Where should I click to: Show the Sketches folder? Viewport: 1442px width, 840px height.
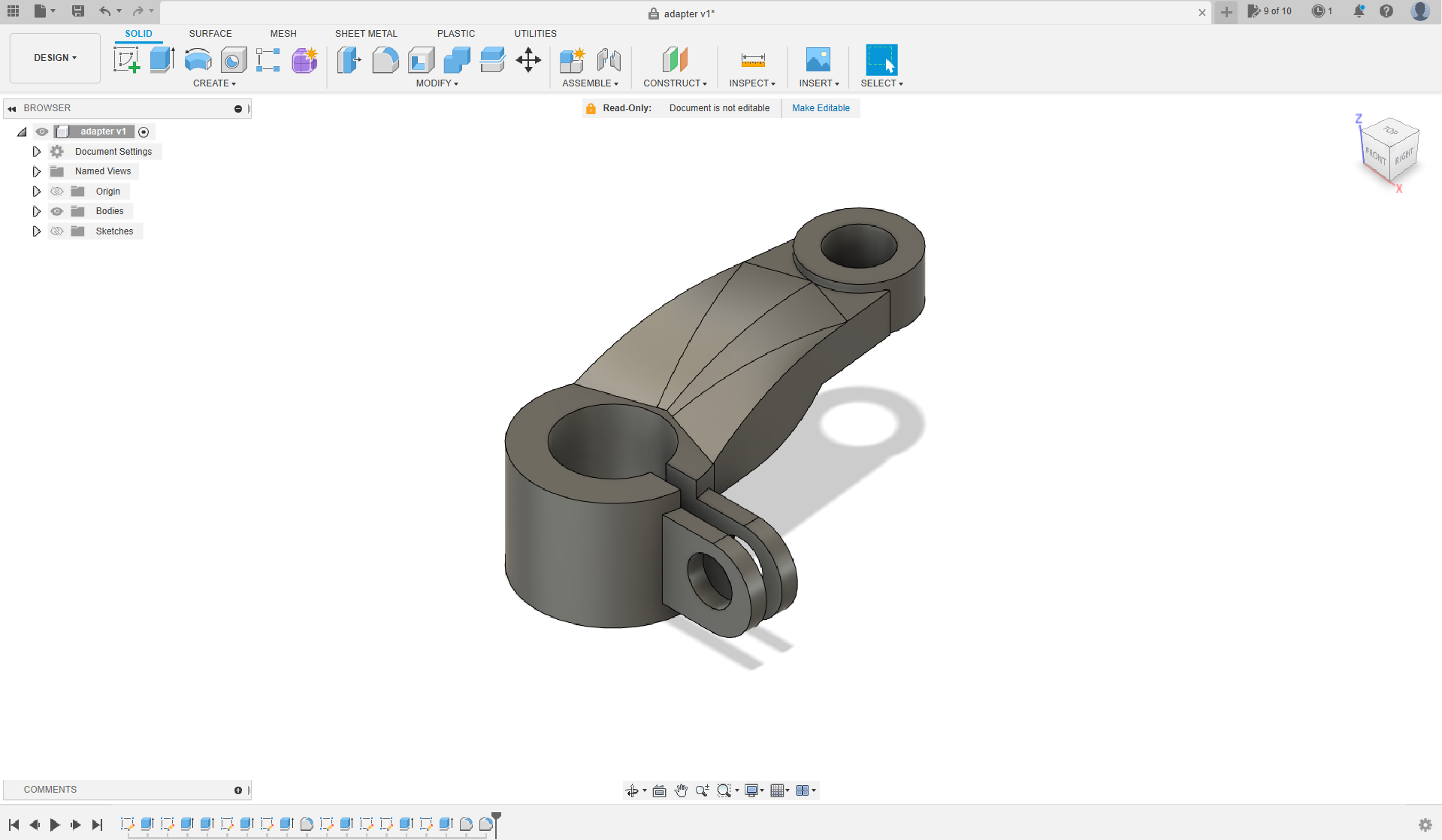click(x=57, y=231)
